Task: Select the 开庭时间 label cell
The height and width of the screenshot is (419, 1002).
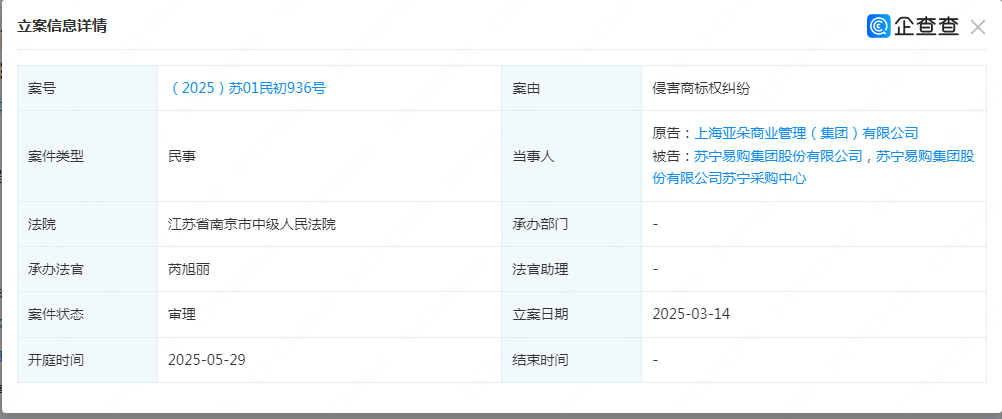Action: 88,360
